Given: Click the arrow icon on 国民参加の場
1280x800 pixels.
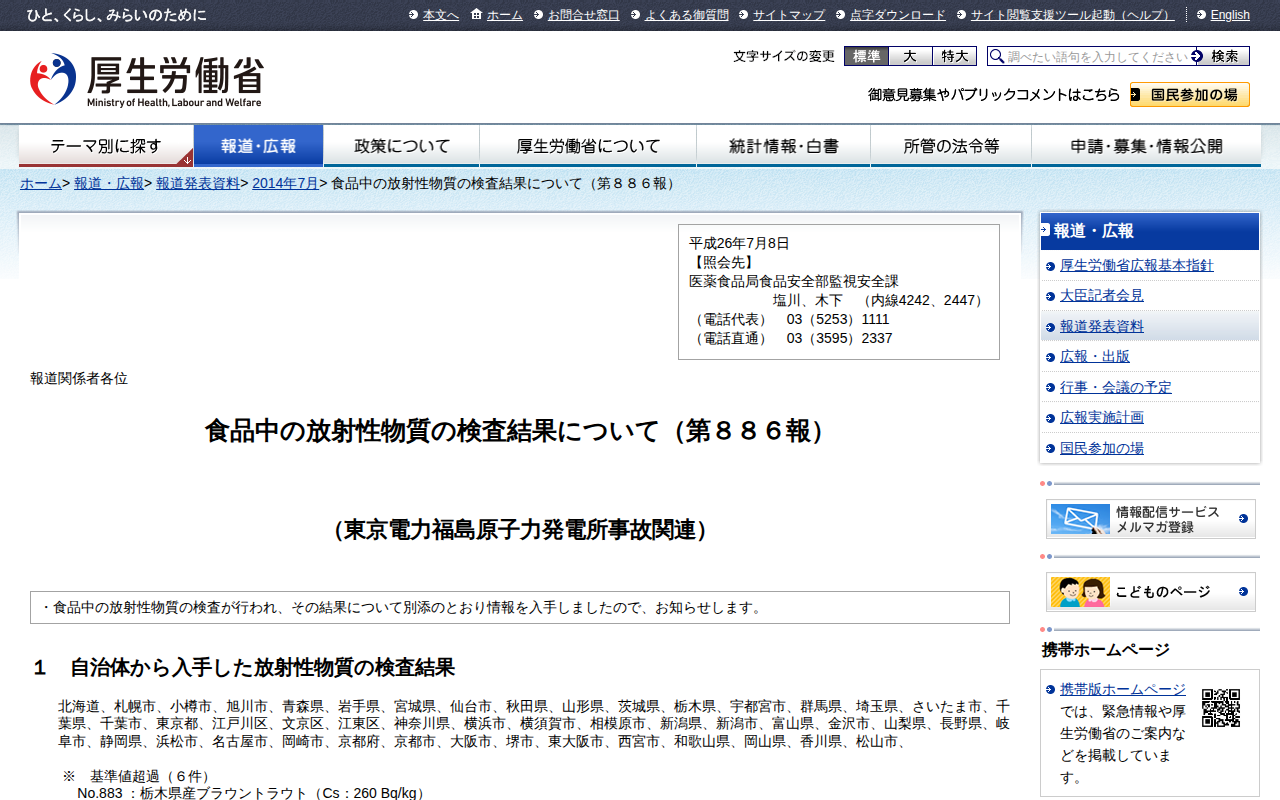Looking at the screenshot, I should coord(1137,95).
